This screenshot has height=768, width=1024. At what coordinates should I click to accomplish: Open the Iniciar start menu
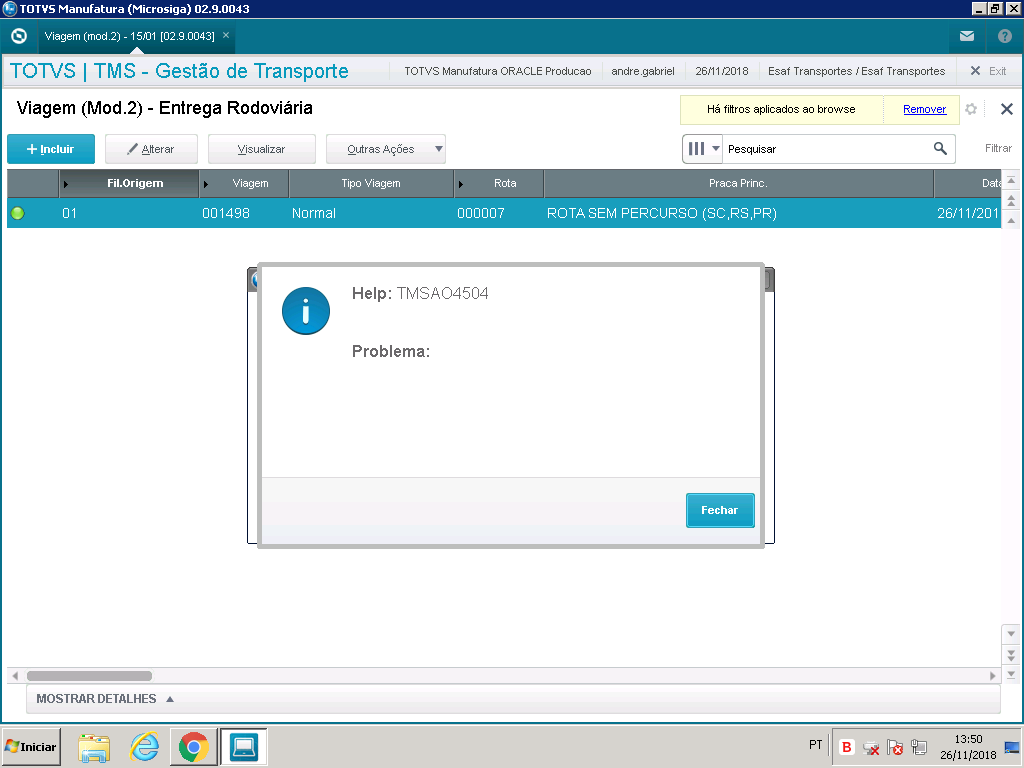tap(31, 746)
